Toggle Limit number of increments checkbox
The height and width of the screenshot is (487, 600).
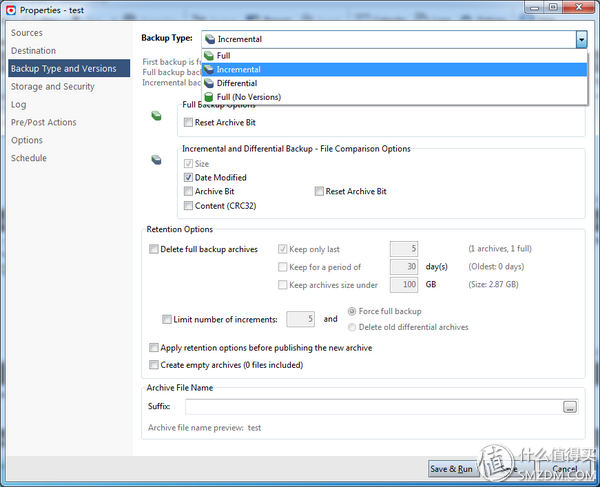(x=167, y=319)
